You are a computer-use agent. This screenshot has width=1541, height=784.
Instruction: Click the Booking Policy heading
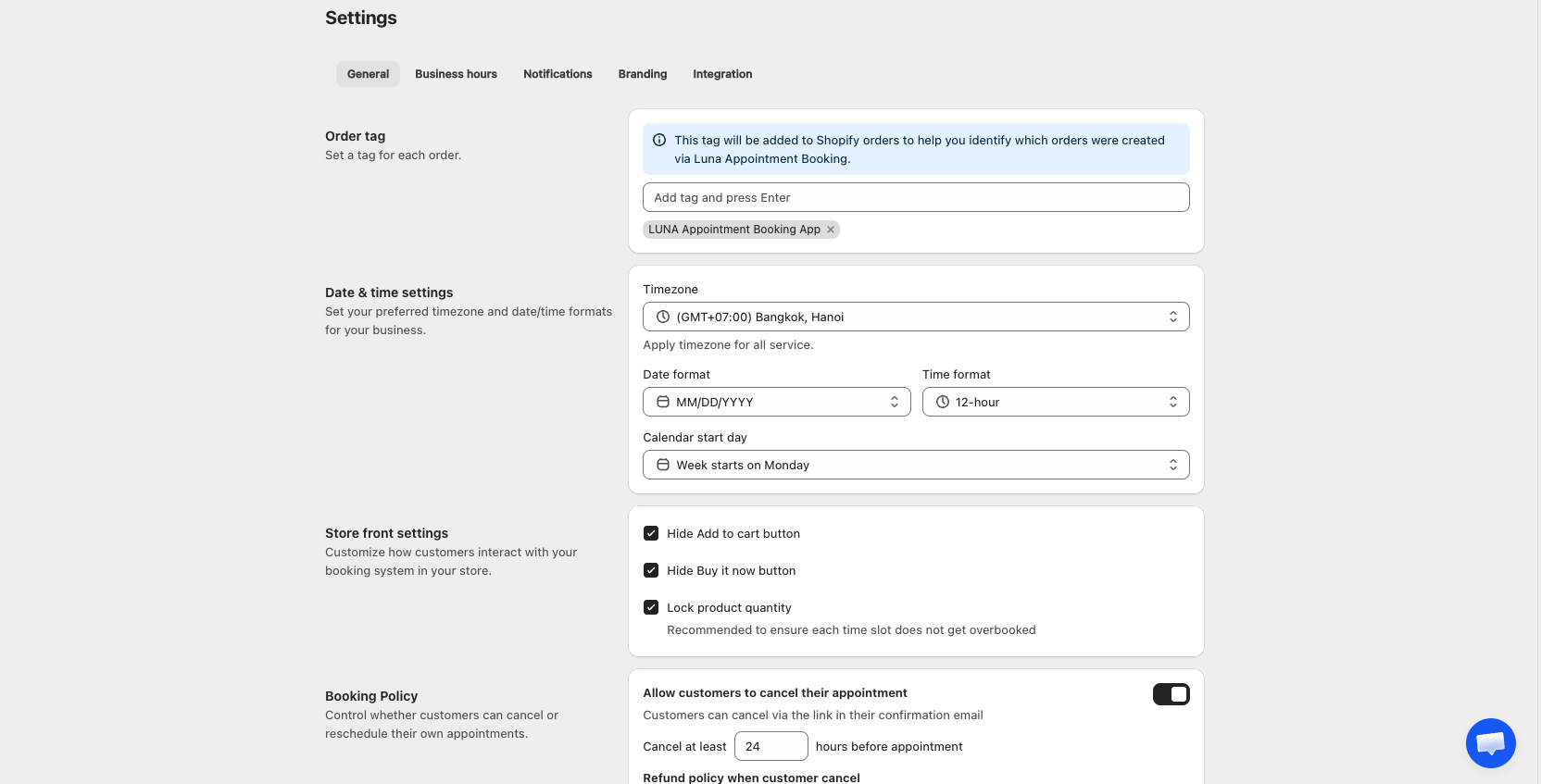[x=371, y=696]
